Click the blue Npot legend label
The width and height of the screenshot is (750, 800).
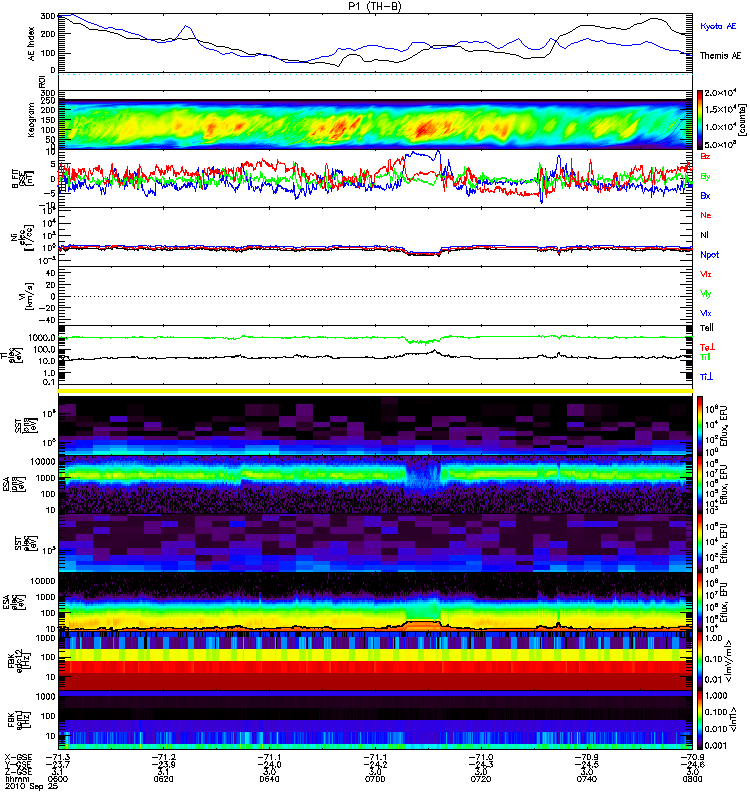coord(710,255)
